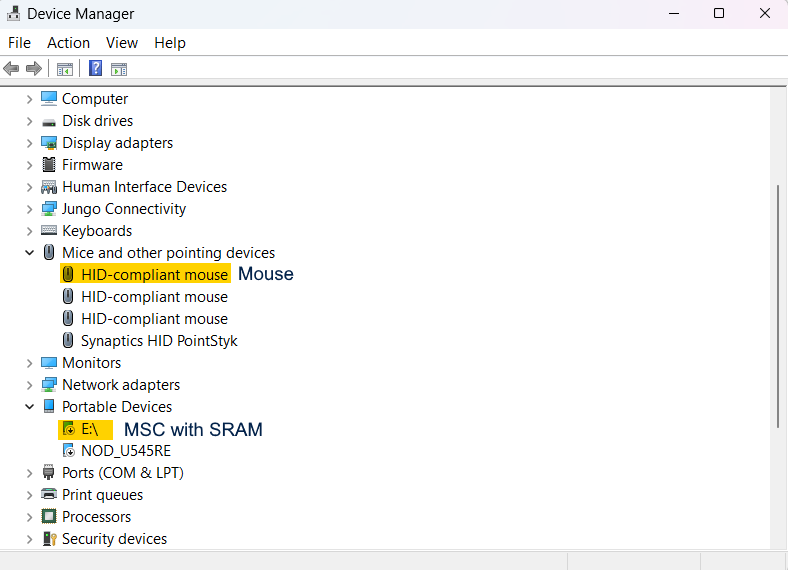Screen dimensions: 788x570
Task: Select the Jungo Connectivity label
Action: pyautogui.click(x=124, y=209)
